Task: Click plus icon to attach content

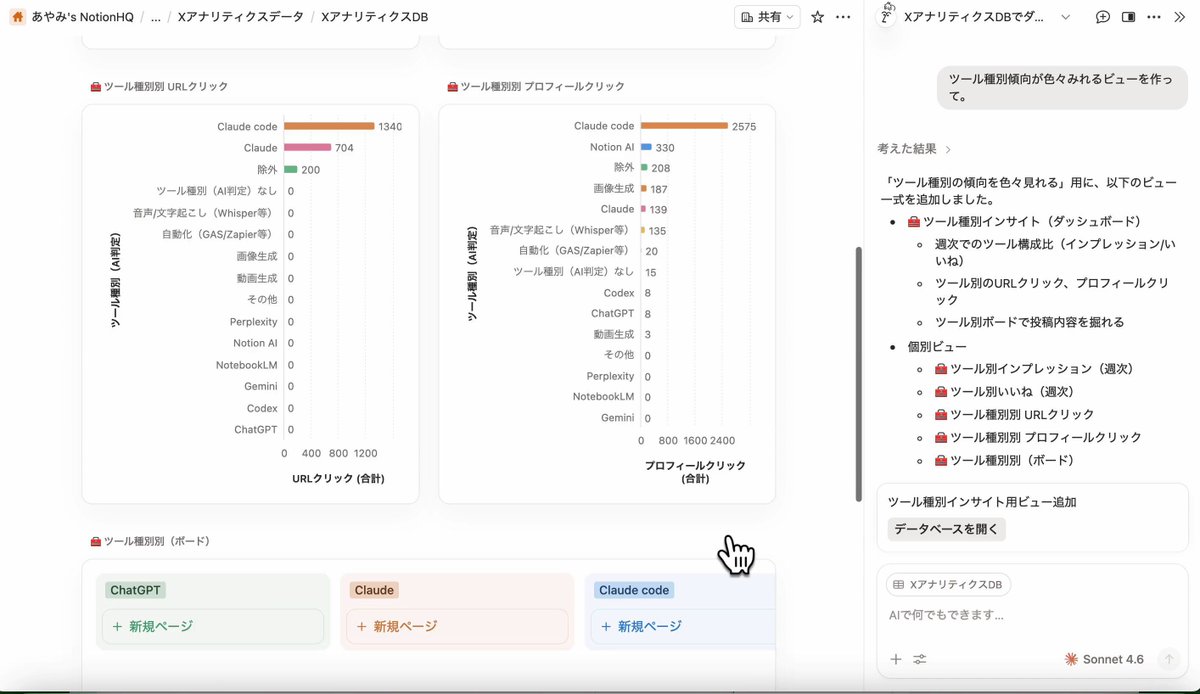Action: 896,659
